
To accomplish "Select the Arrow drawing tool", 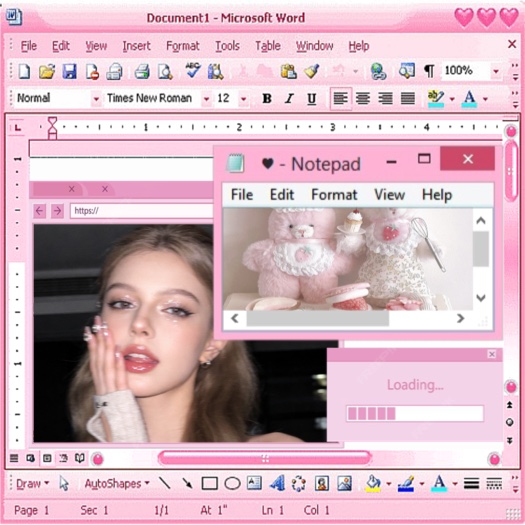I will (x=187, y=483).
